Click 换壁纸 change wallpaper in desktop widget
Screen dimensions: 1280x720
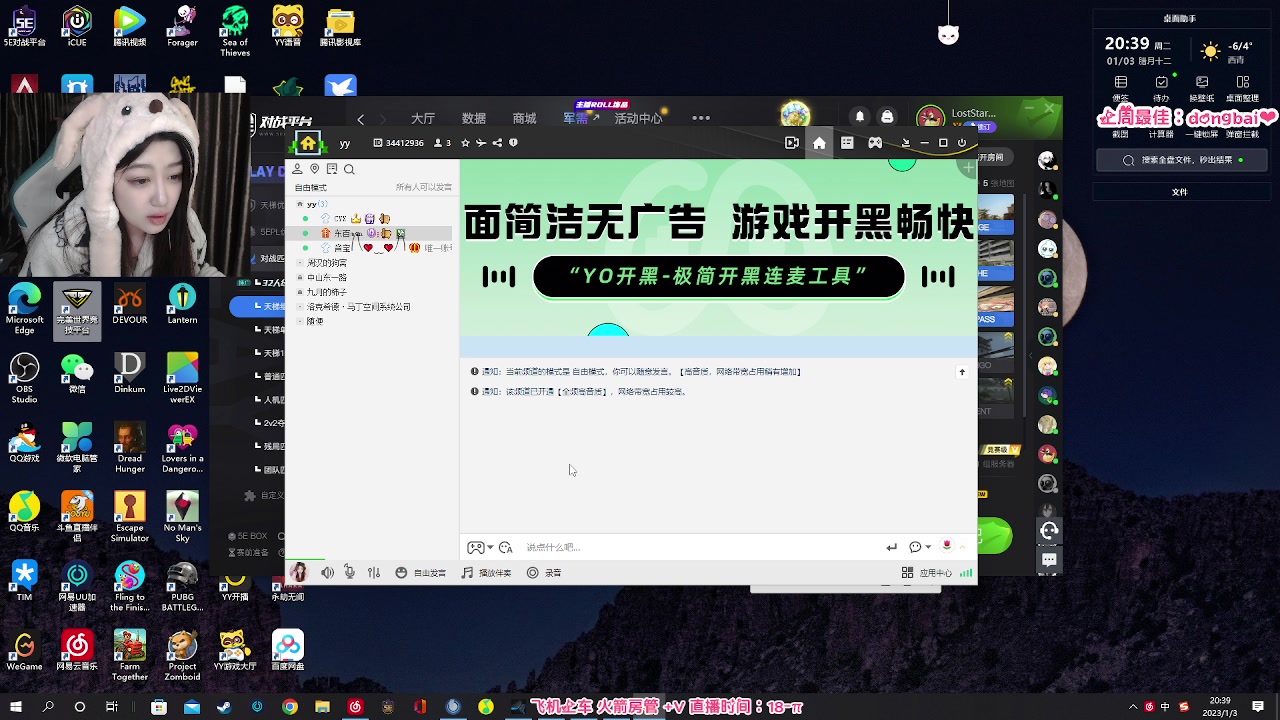tap(1200, 88)
